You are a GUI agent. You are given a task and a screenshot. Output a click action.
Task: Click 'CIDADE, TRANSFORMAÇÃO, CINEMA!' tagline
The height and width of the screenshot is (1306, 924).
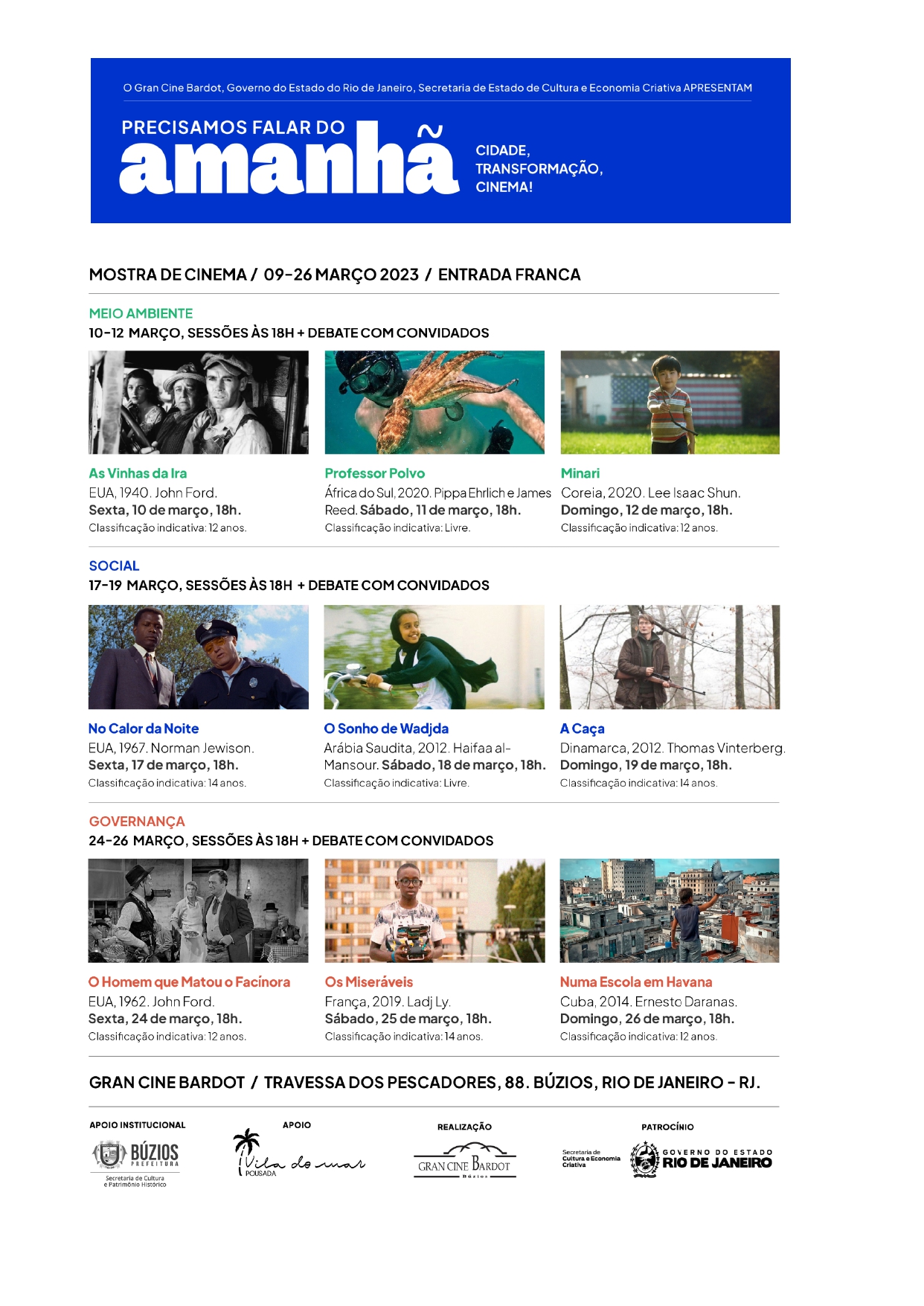pyautogui.click(x=539, y=169)
